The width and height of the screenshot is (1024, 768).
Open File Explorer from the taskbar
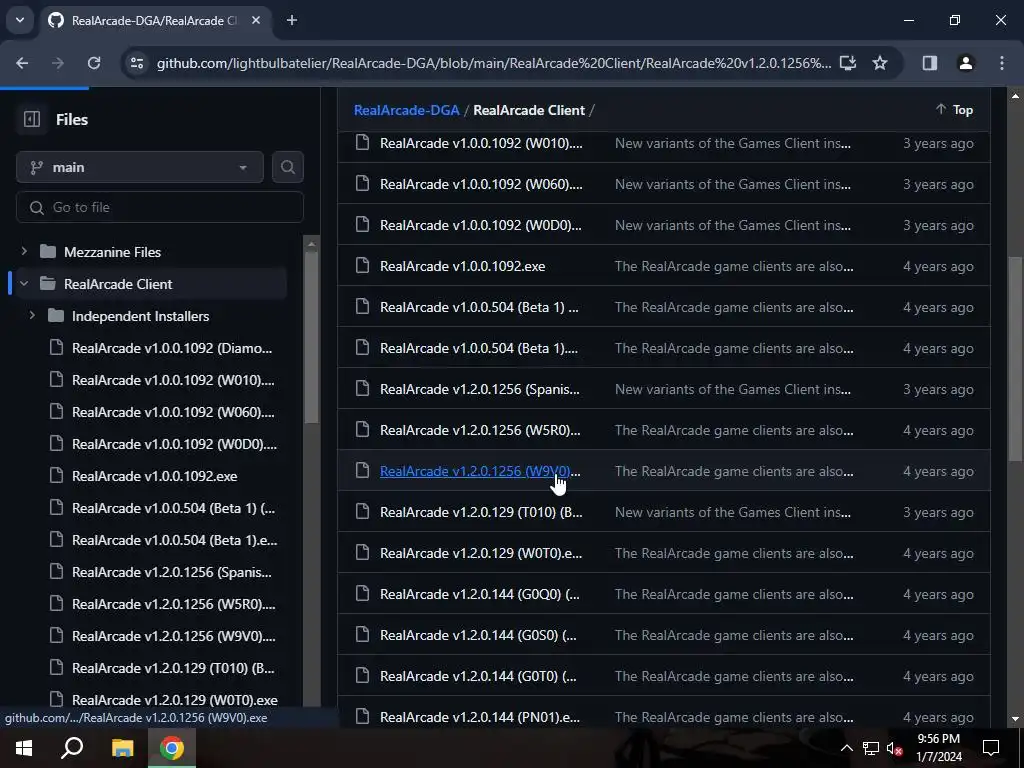(x=122, y=748)
